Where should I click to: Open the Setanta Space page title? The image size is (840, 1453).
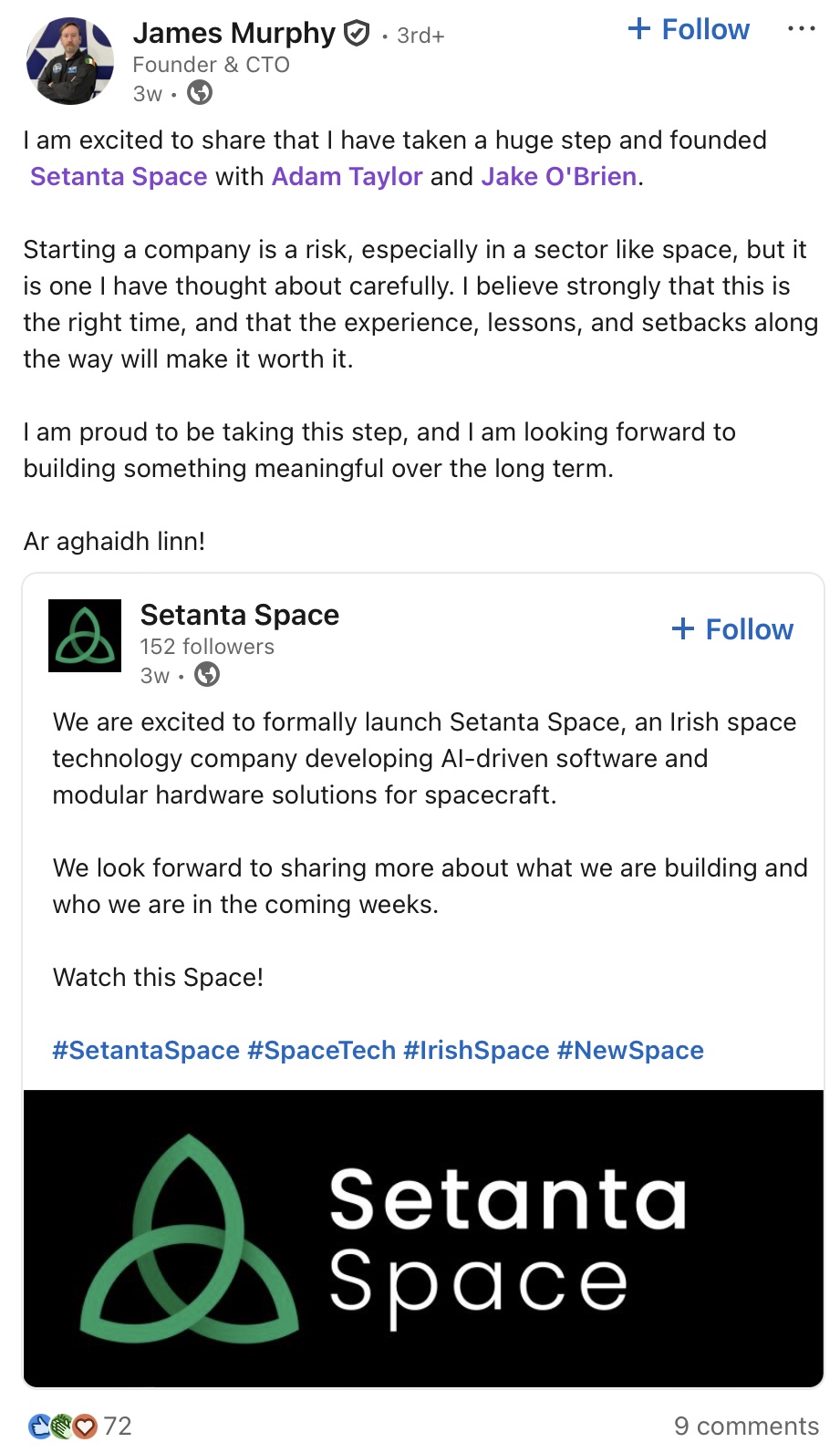pyautogui.click(x=239, y=615)
